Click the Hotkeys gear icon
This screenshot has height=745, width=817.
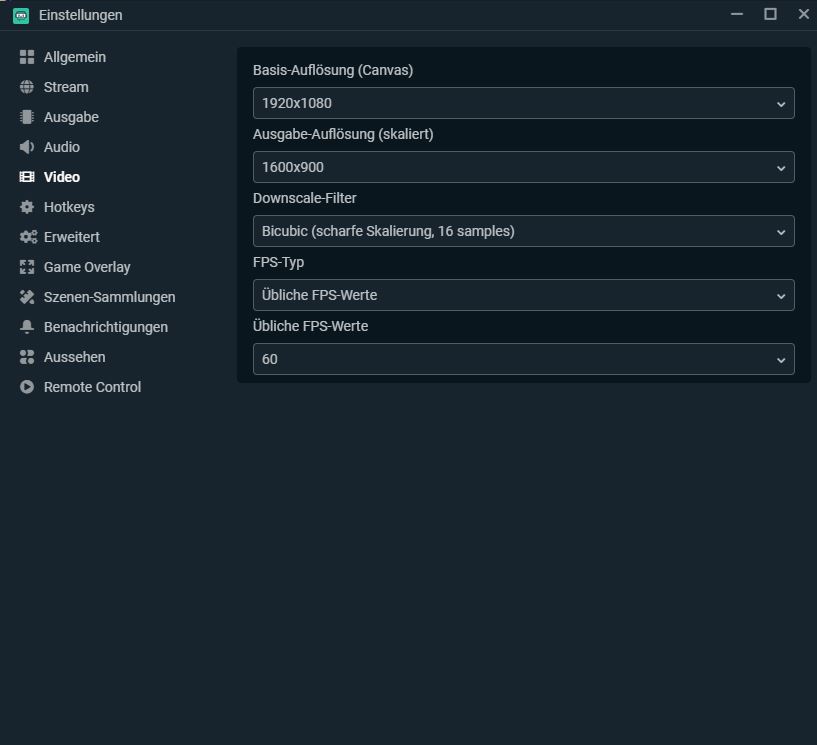click(x=27, y=207)
